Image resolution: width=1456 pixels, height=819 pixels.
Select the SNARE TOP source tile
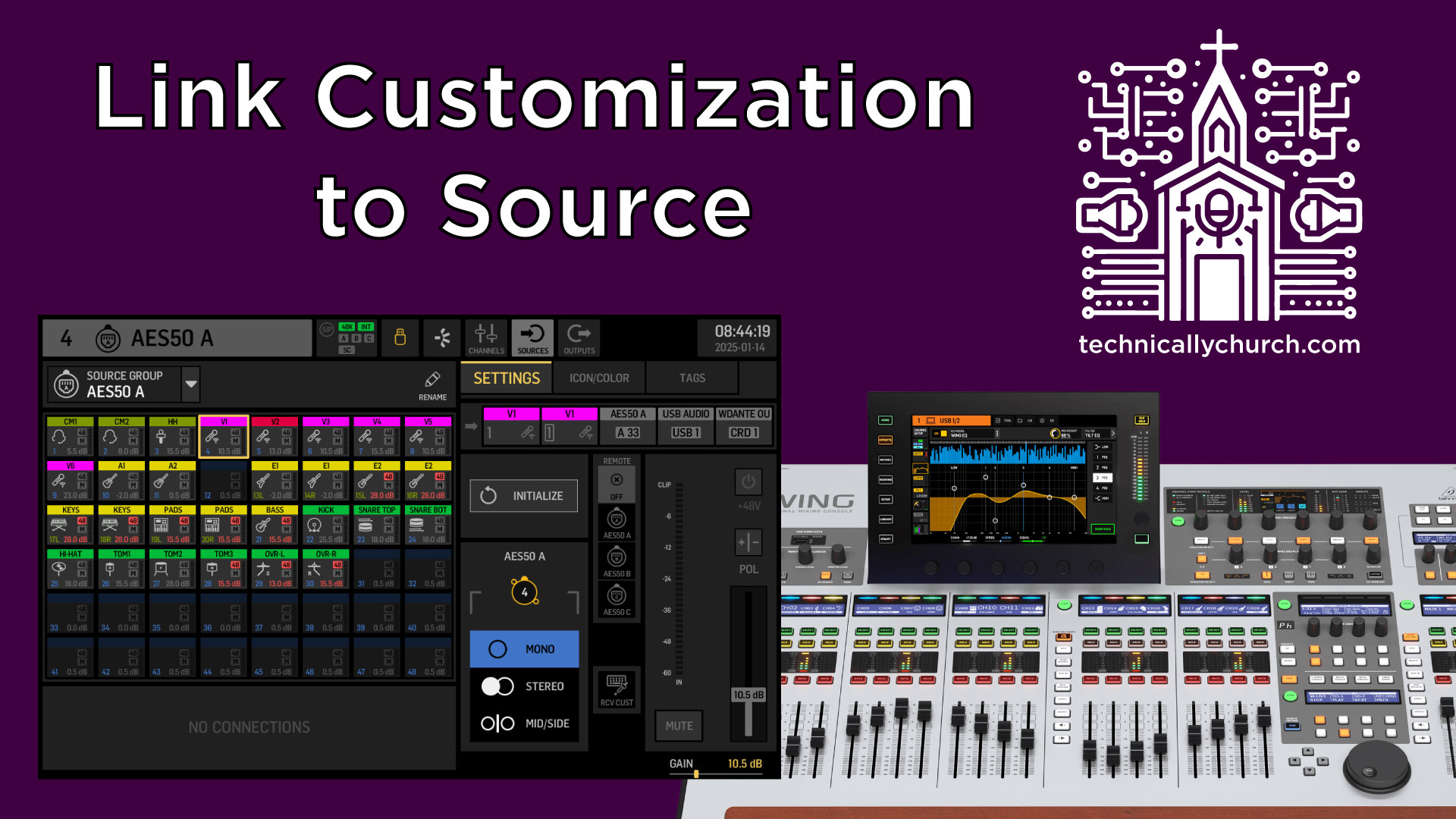pyautogui.click(x=377, y=525)
